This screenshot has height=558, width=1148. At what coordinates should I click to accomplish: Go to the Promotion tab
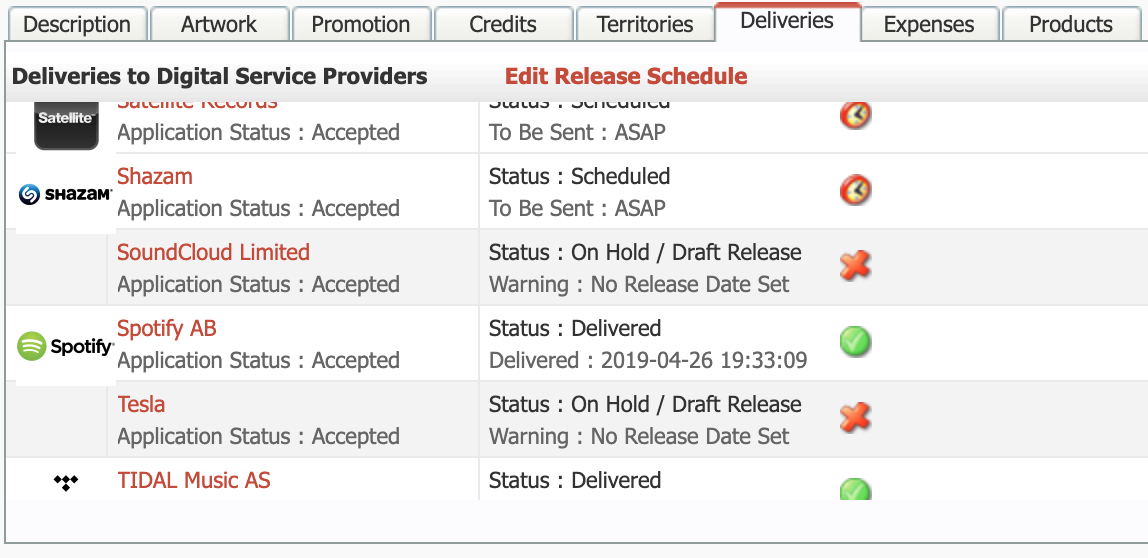[361, 24]
